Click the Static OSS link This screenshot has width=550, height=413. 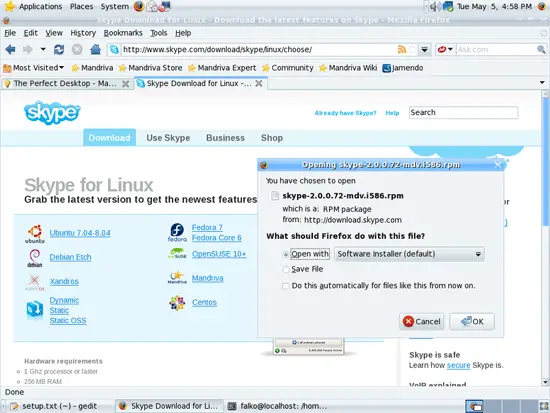tap(68, 321)
